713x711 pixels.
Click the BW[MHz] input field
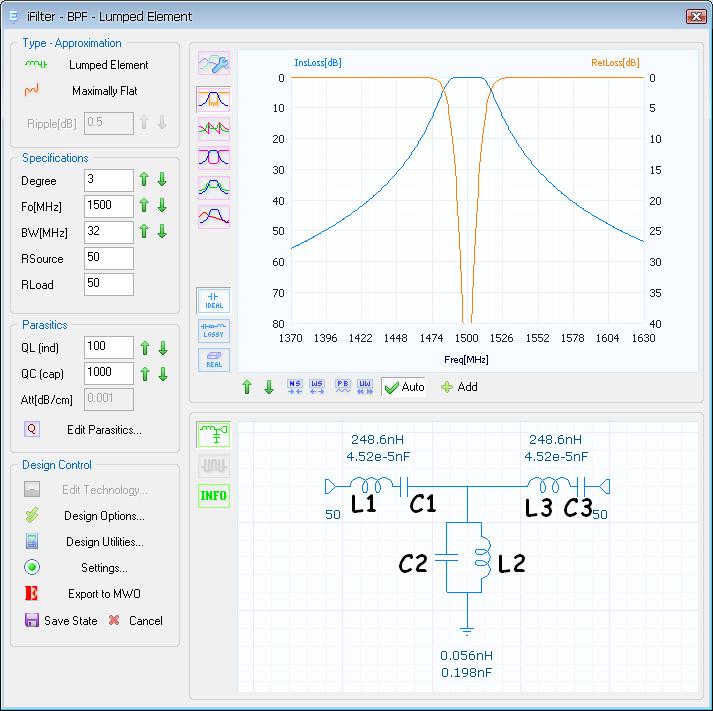tap(108, 232)
